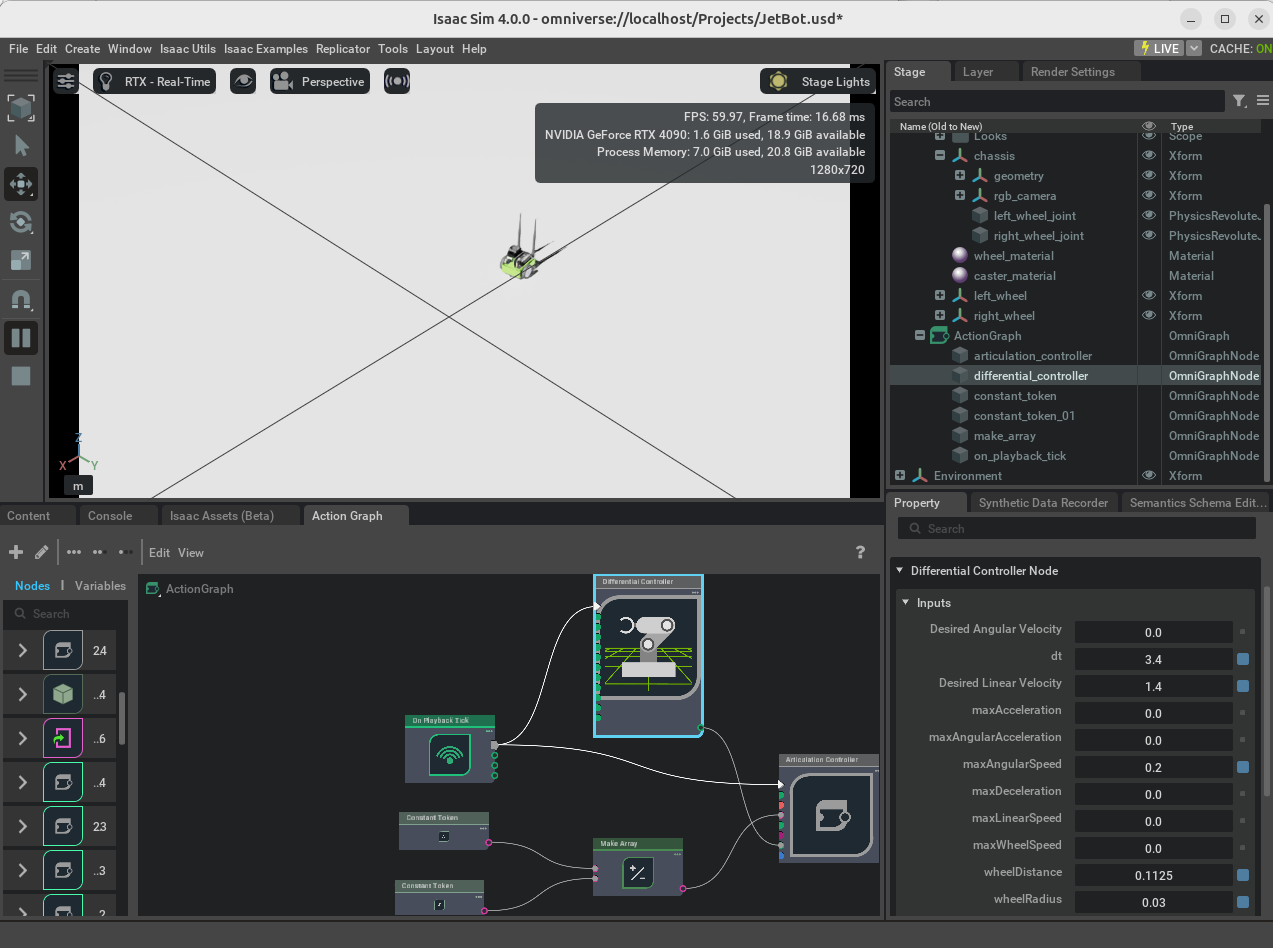
Task: Collapse Differential Controller Node section
Action: tap(899, 571)
